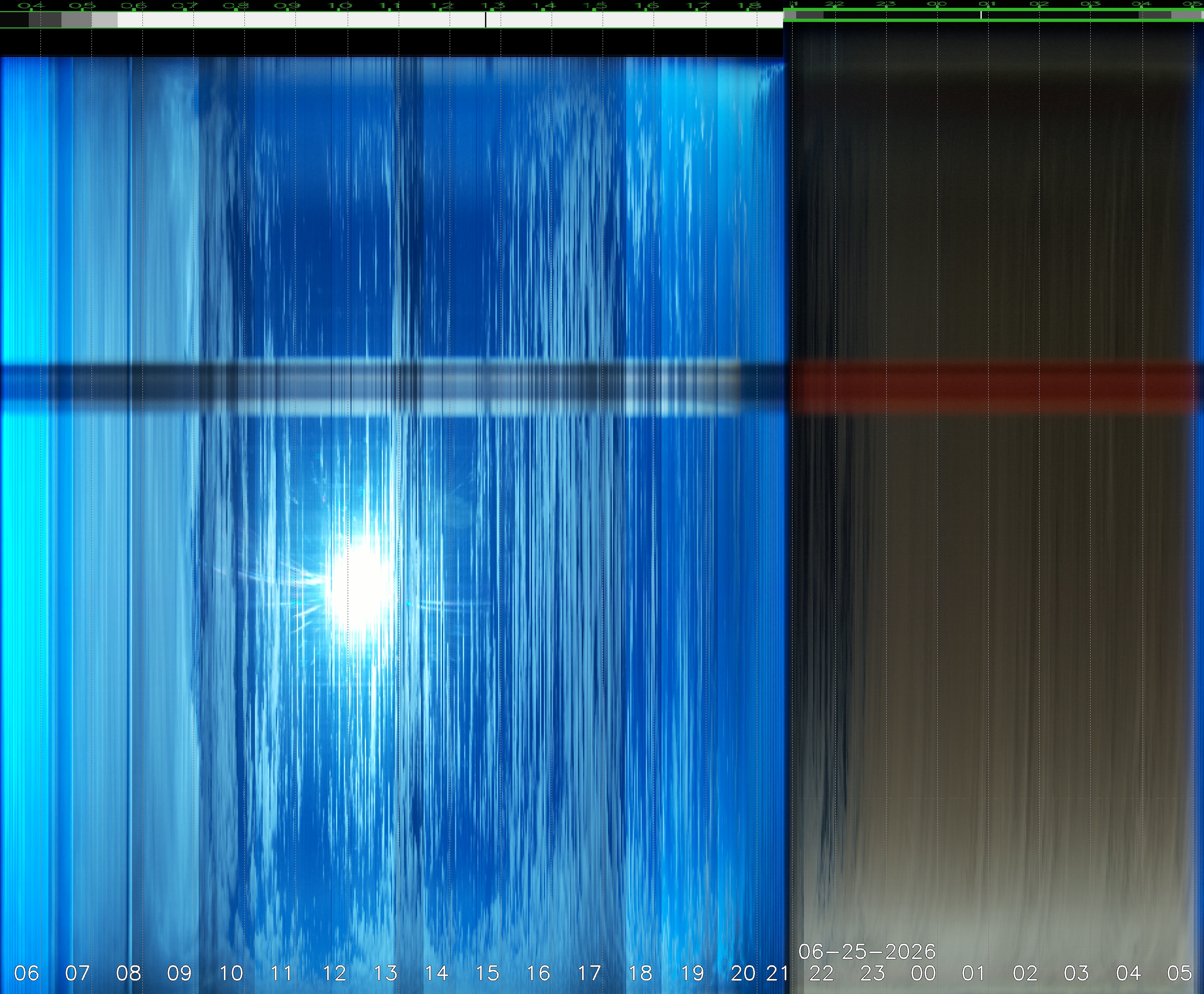Screen dimensions: 1204x994
Task: Click the 06 hour label at bottom
Action: tap(26, 973)
